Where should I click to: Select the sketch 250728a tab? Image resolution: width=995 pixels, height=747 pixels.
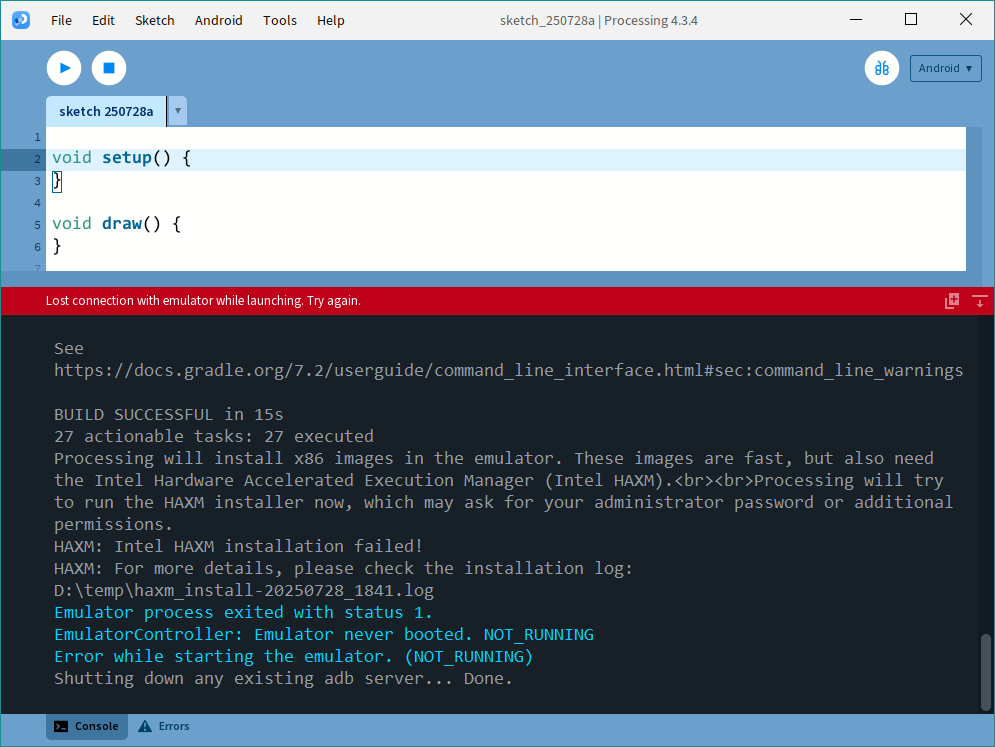point(106,112)
